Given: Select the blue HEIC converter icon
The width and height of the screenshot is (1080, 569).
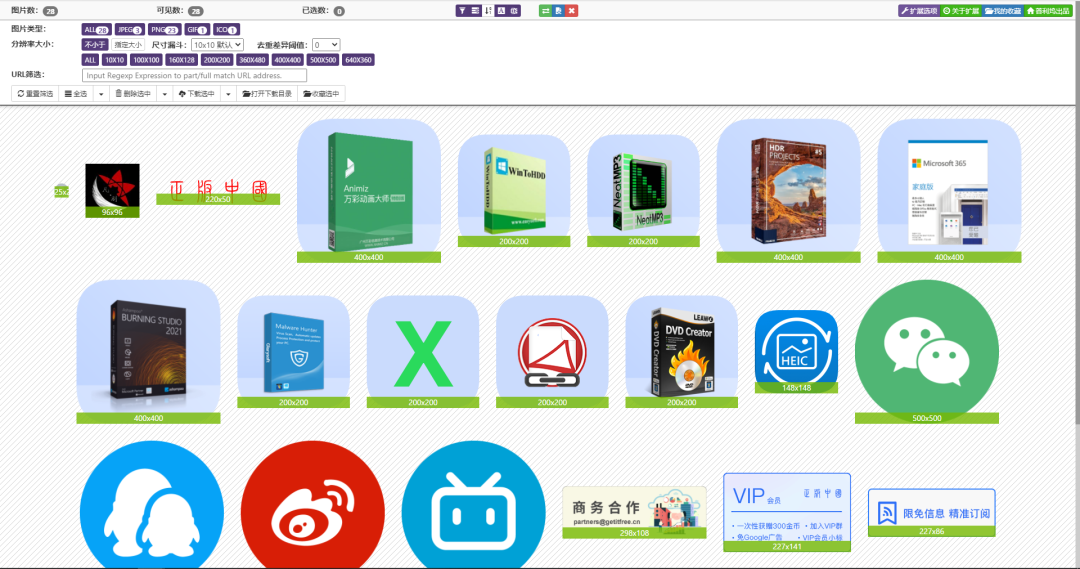Looking at the screenshot, I should pyautogui.click(x=796, y=351).
